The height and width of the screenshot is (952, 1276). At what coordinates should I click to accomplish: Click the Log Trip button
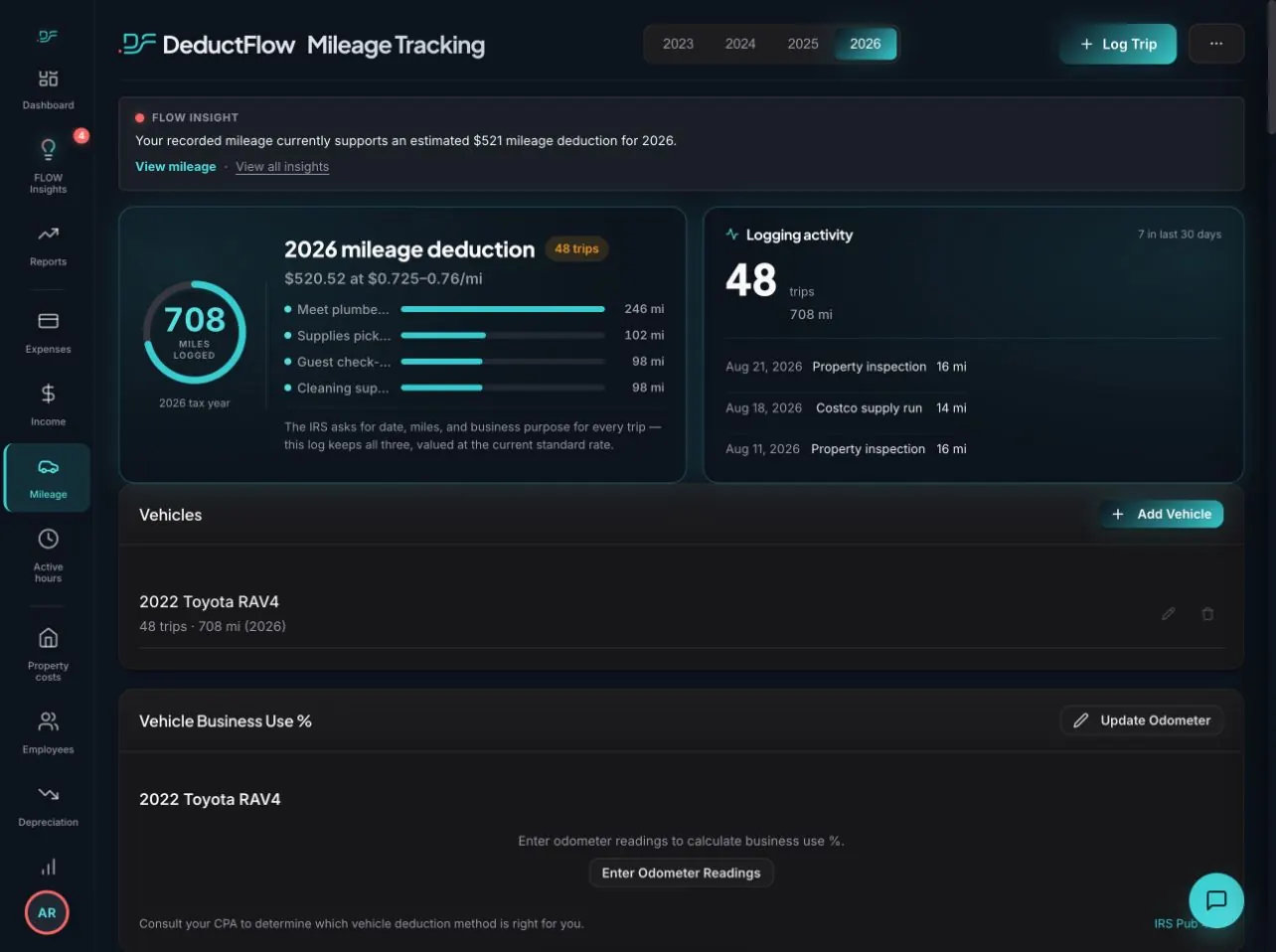tap(1118, 44)
